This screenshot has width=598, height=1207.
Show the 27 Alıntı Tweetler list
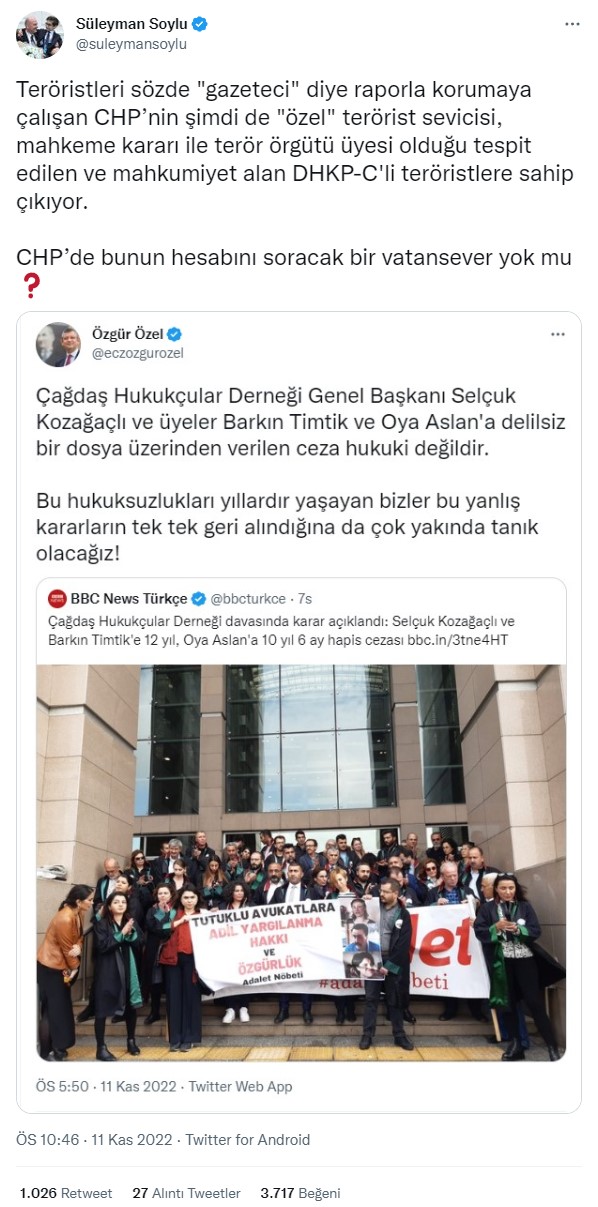[x=186, y=1193]
